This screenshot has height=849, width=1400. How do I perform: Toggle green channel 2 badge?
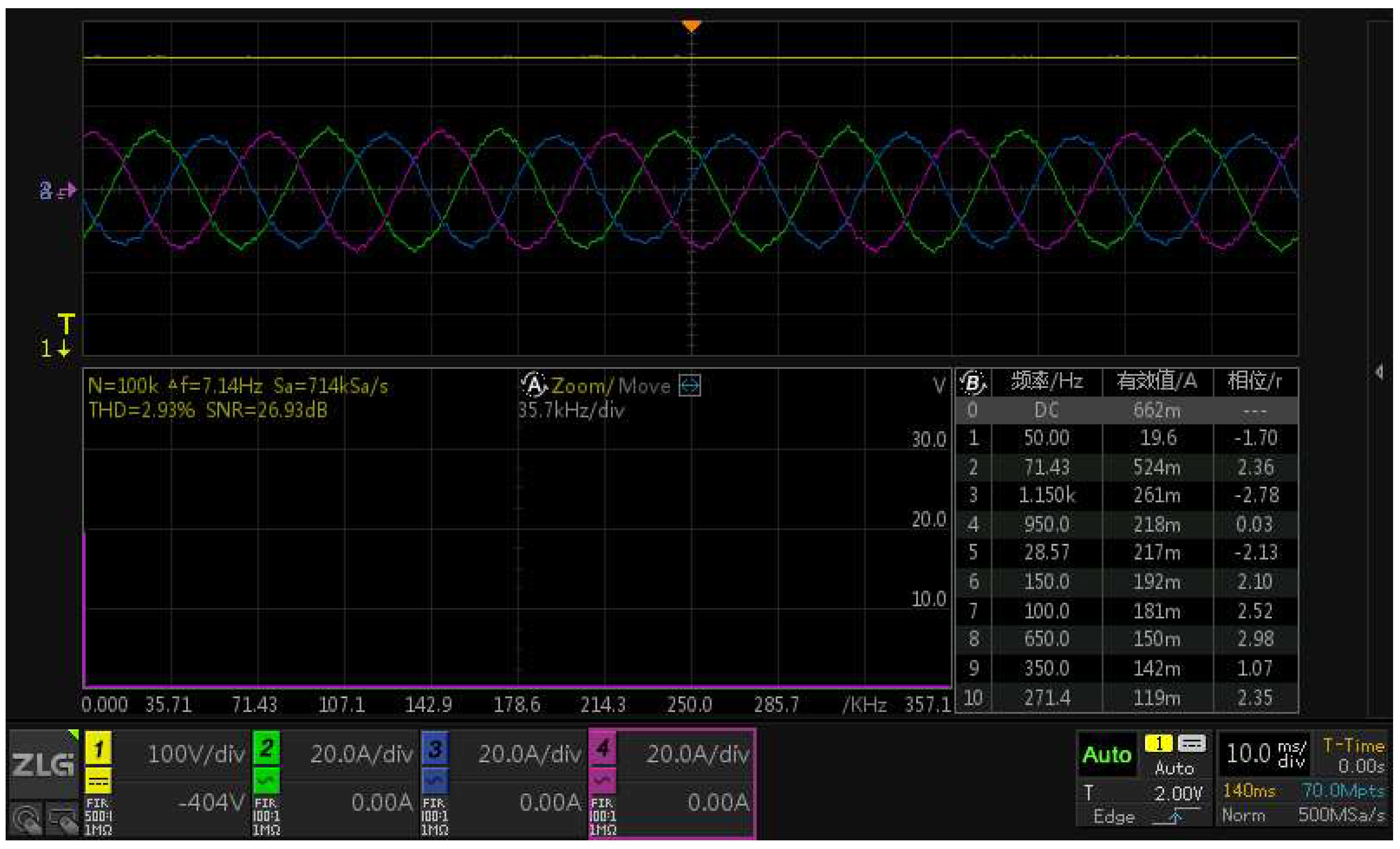[x=266, y=748]
